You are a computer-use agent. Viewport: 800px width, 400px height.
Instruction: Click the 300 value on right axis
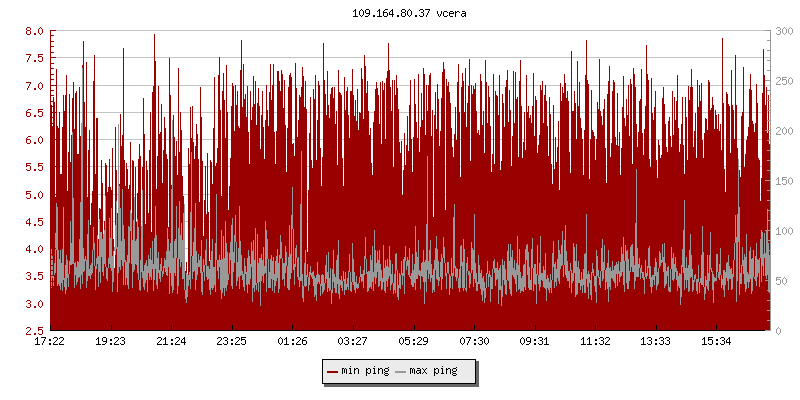coord(784,31)
